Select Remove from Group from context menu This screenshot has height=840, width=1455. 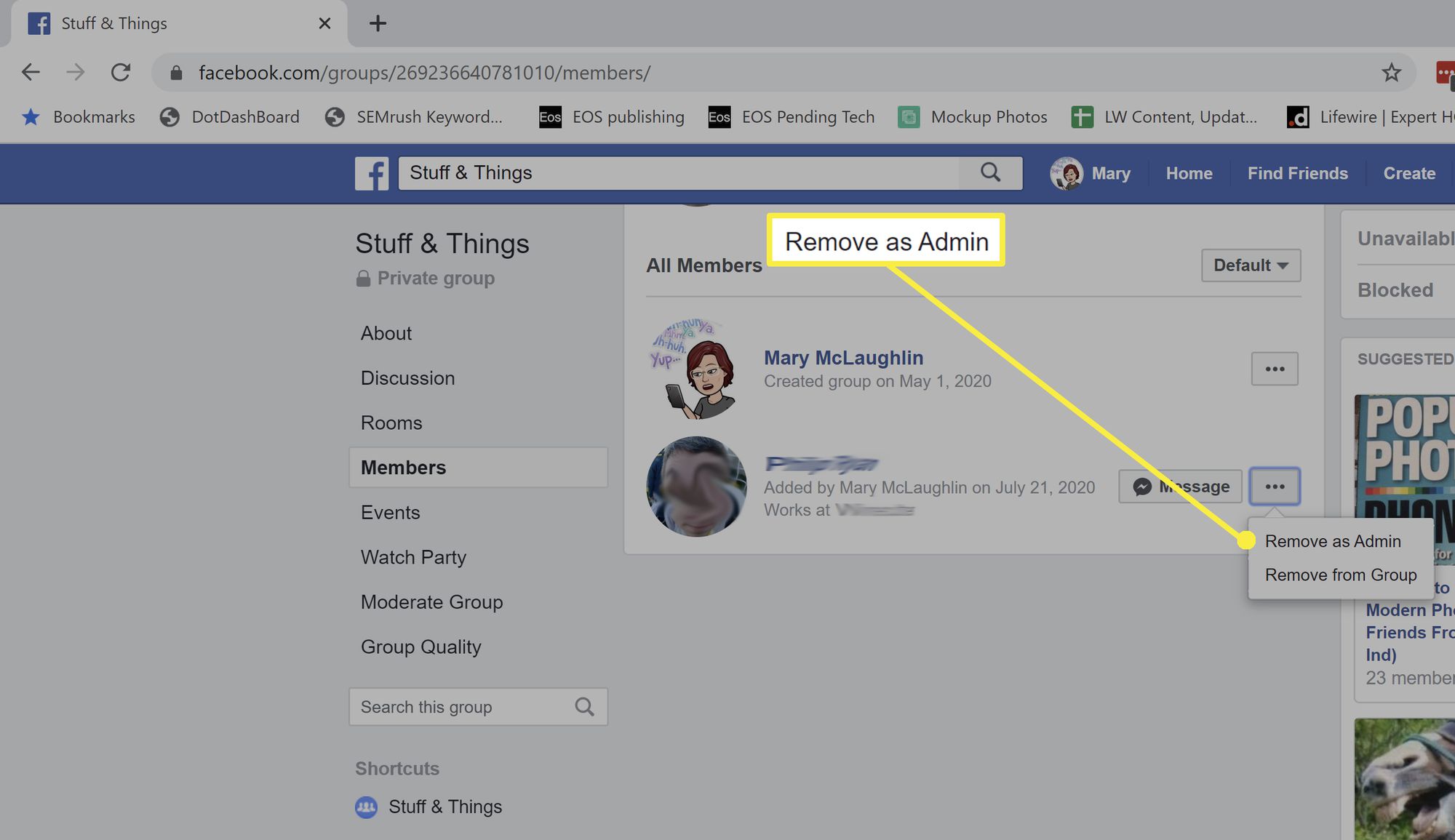pyautogui.click(x=1340, y=575)
